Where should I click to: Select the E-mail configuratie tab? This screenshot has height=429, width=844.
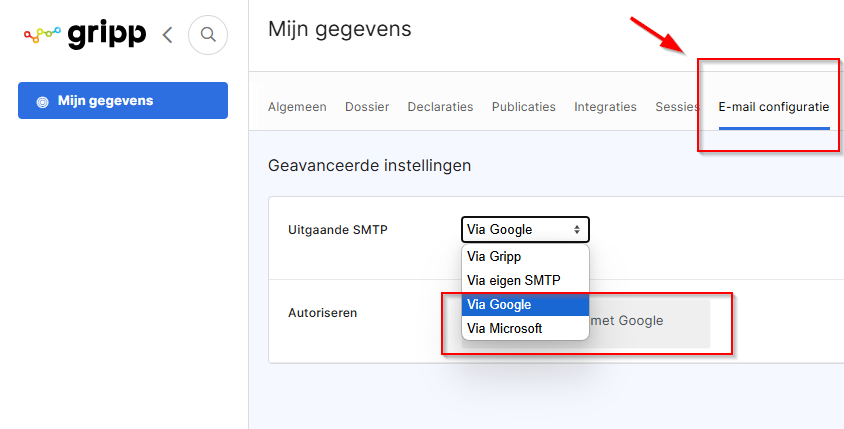click(774, 107)
